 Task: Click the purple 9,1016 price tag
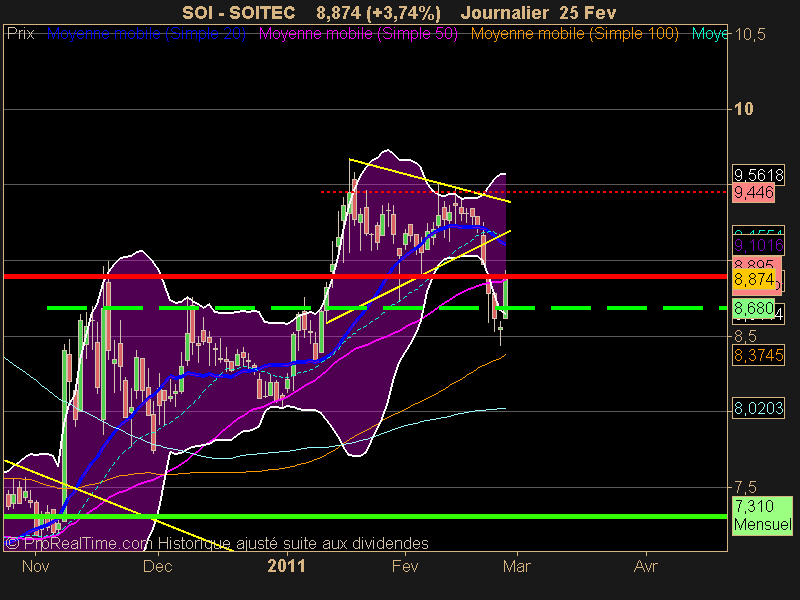759,245
